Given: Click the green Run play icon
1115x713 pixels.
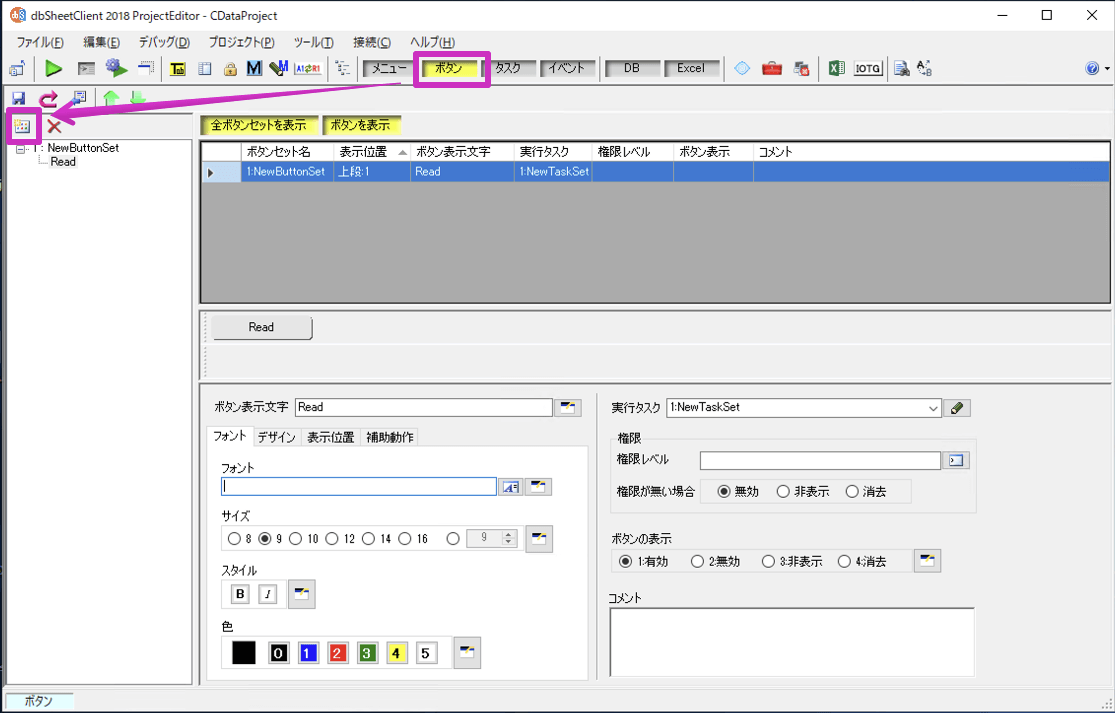Looking at the screenshot, I should tap(53, 69).
